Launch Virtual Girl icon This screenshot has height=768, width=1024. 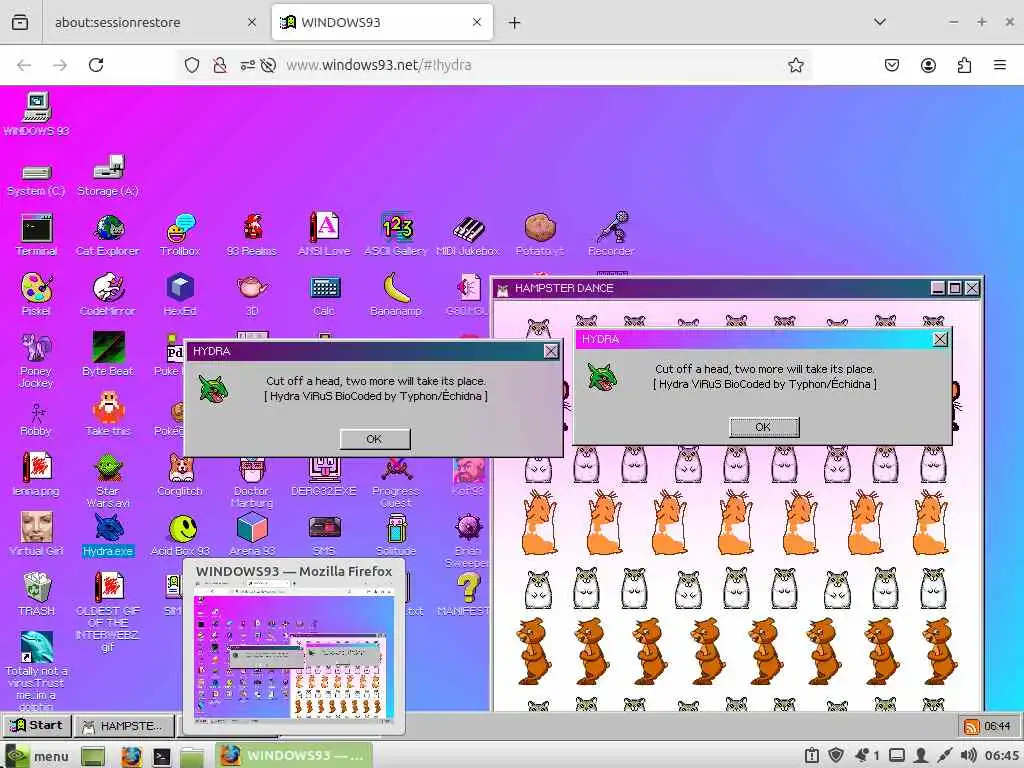pyautogui.click(x=37, y=535)
